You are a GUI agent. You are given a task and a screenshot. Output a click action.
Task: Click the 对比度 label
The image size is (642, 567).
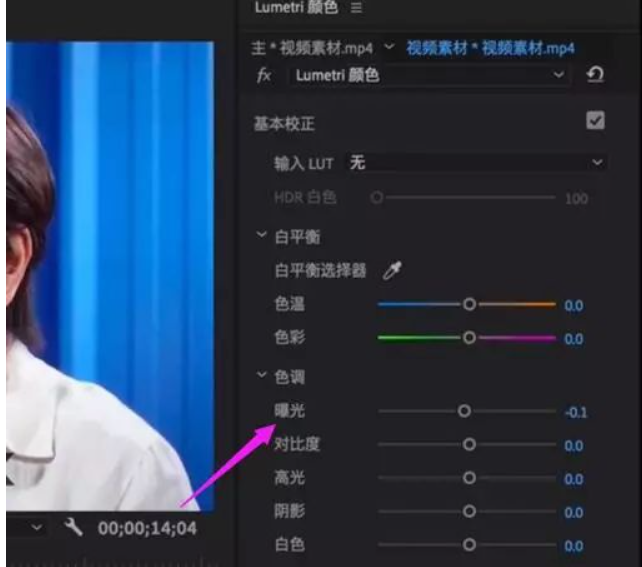coord(297,444)
